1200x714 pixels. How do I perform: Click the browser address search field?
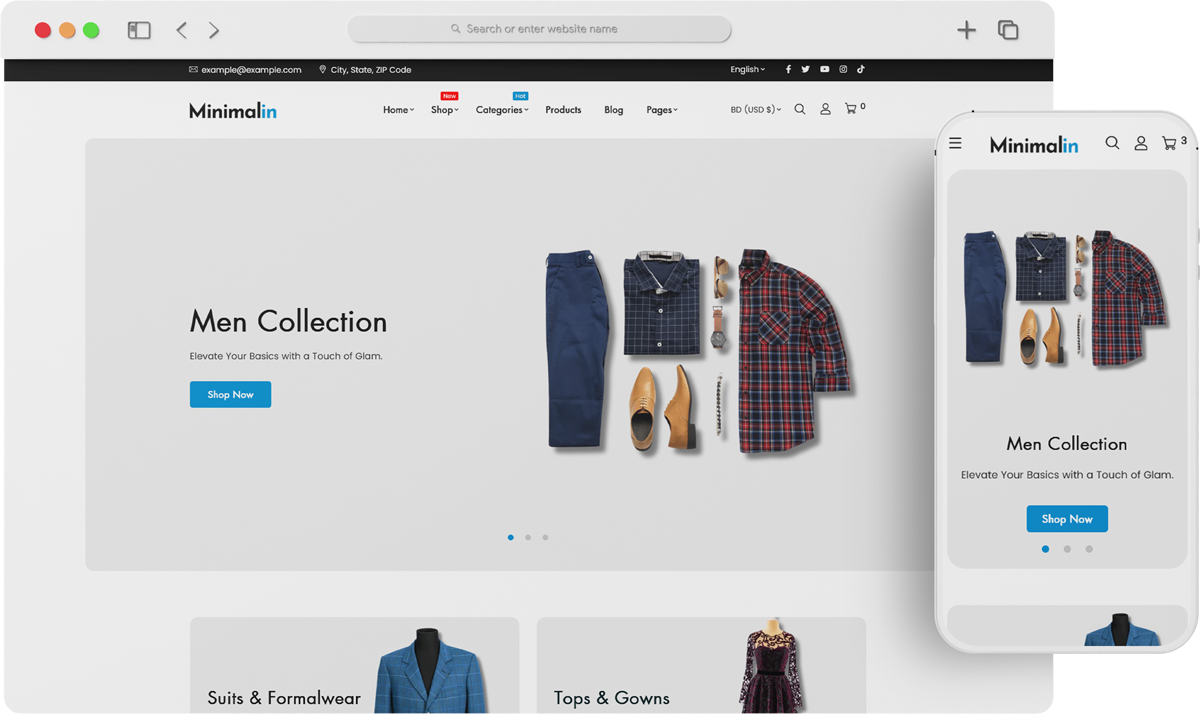click(x=540, y=29)
